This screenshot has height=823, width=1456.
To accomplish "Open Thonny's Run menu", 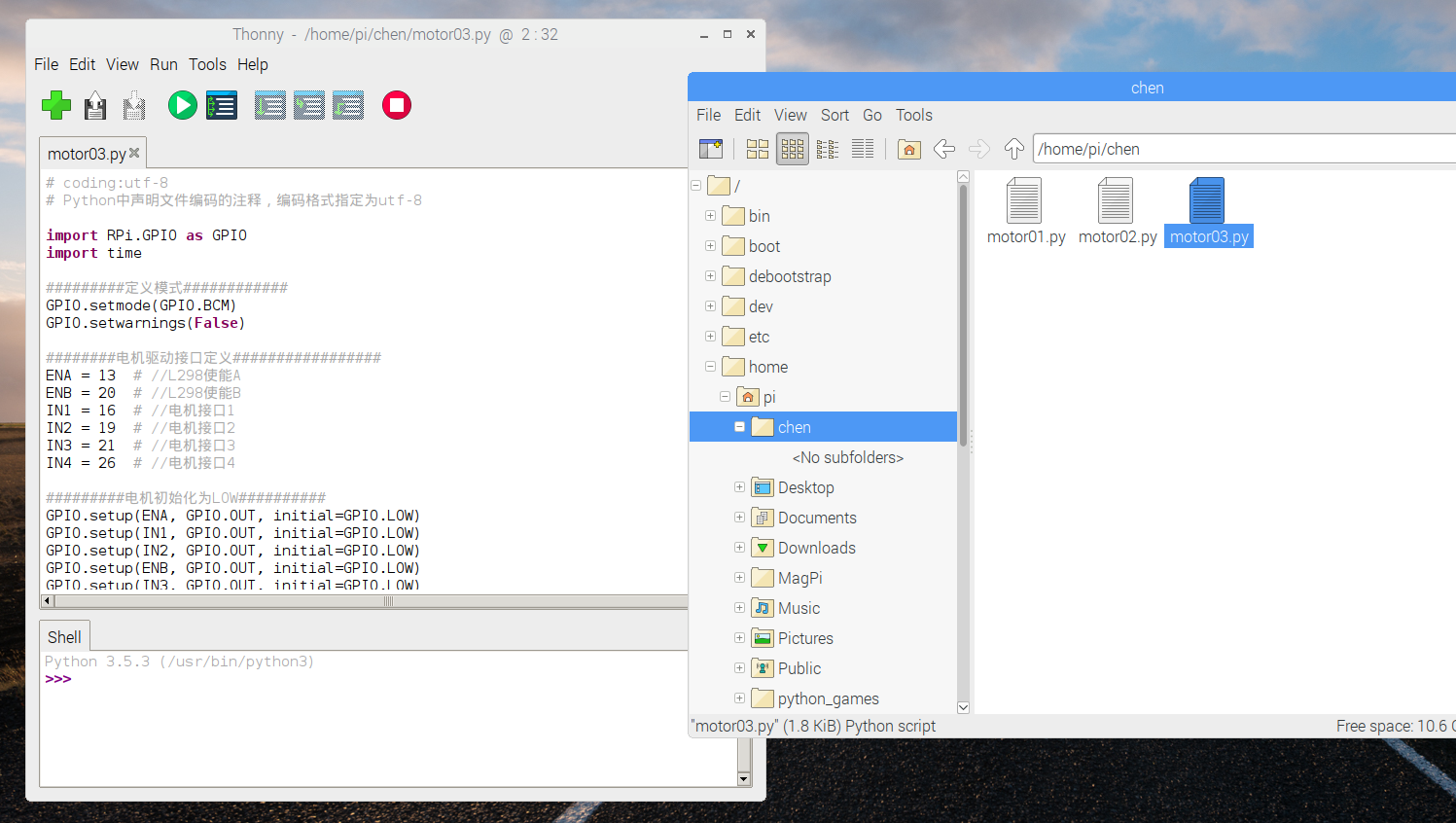I will click(x=163, y=64).
